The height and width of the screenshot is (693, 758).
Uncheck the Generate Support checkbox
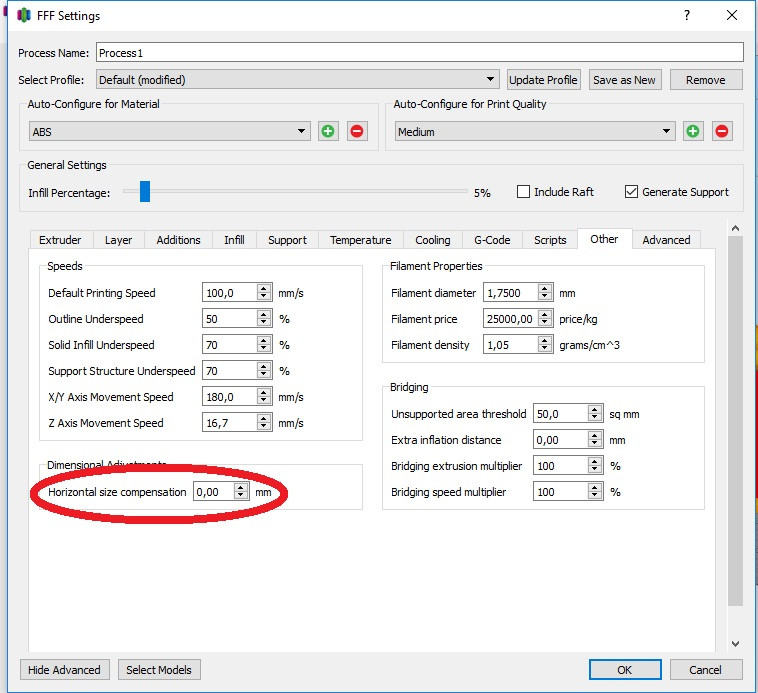[631, 192]
